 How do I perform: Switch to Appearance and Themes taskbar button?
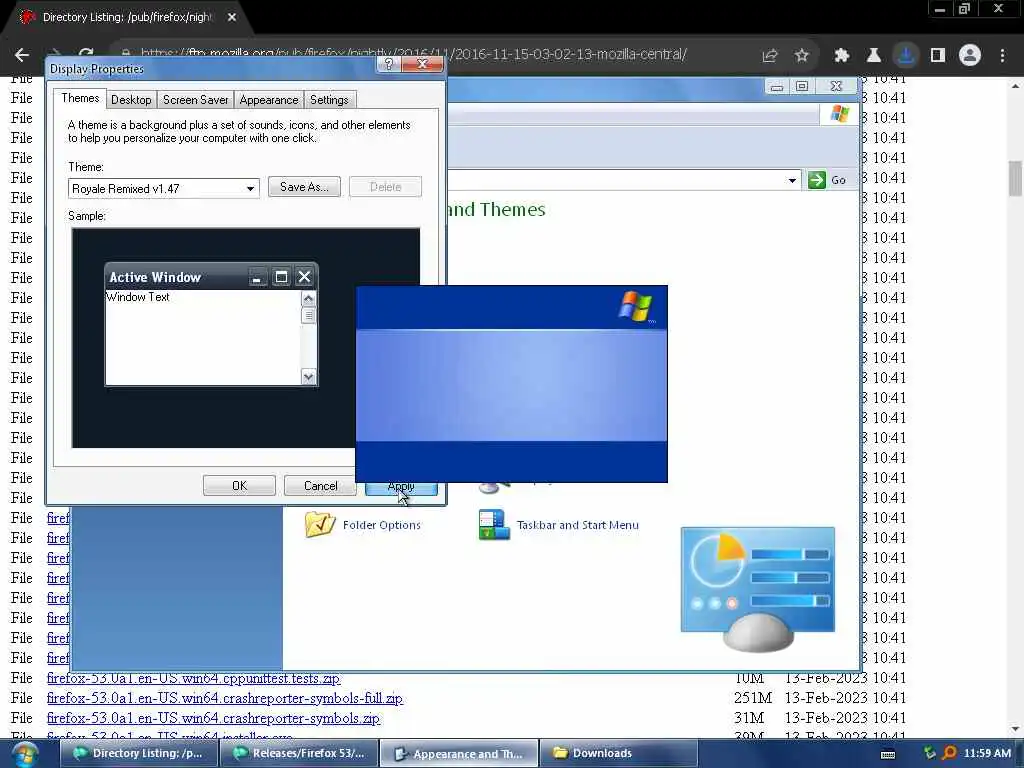(x=459, y=754)
